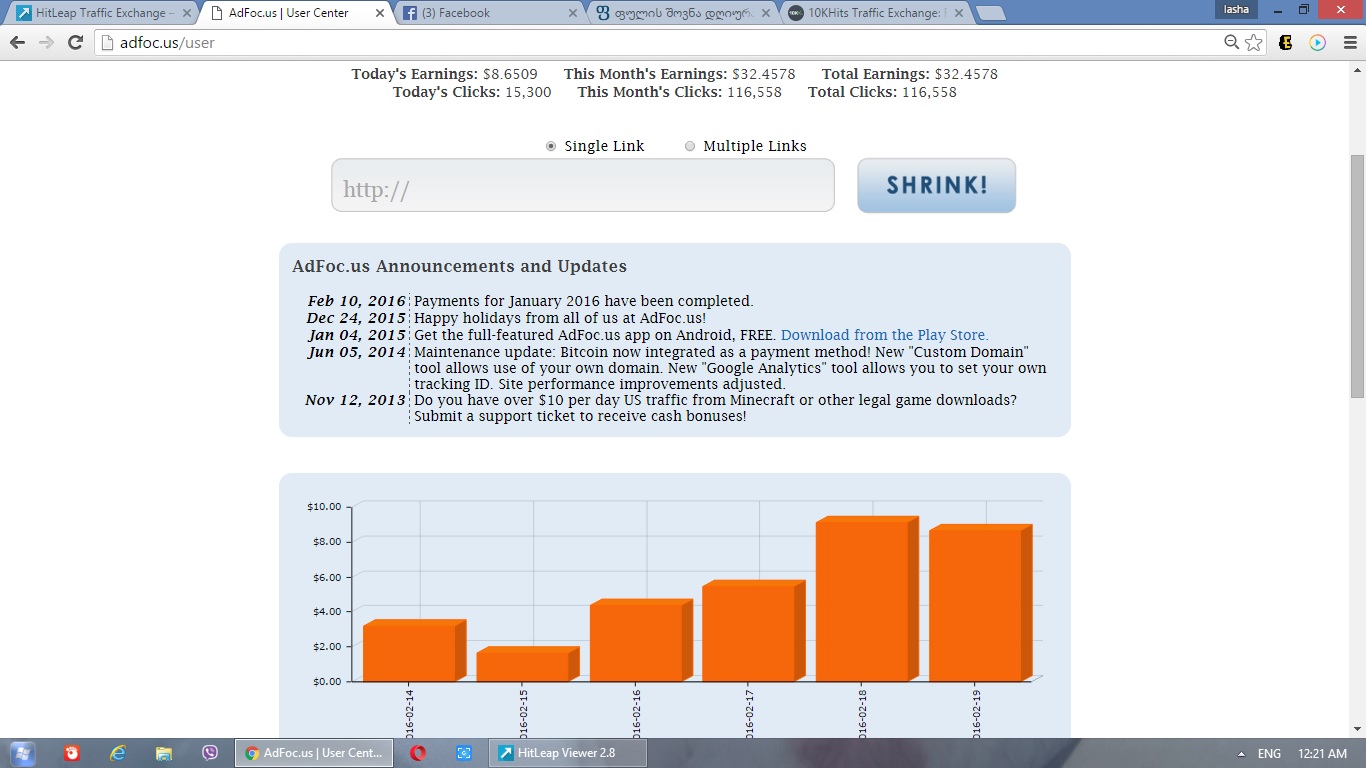Click the ENG language indicator
Image resolution: width=1366 pixels, height=768 pixels.
[x=1269, y=754]
